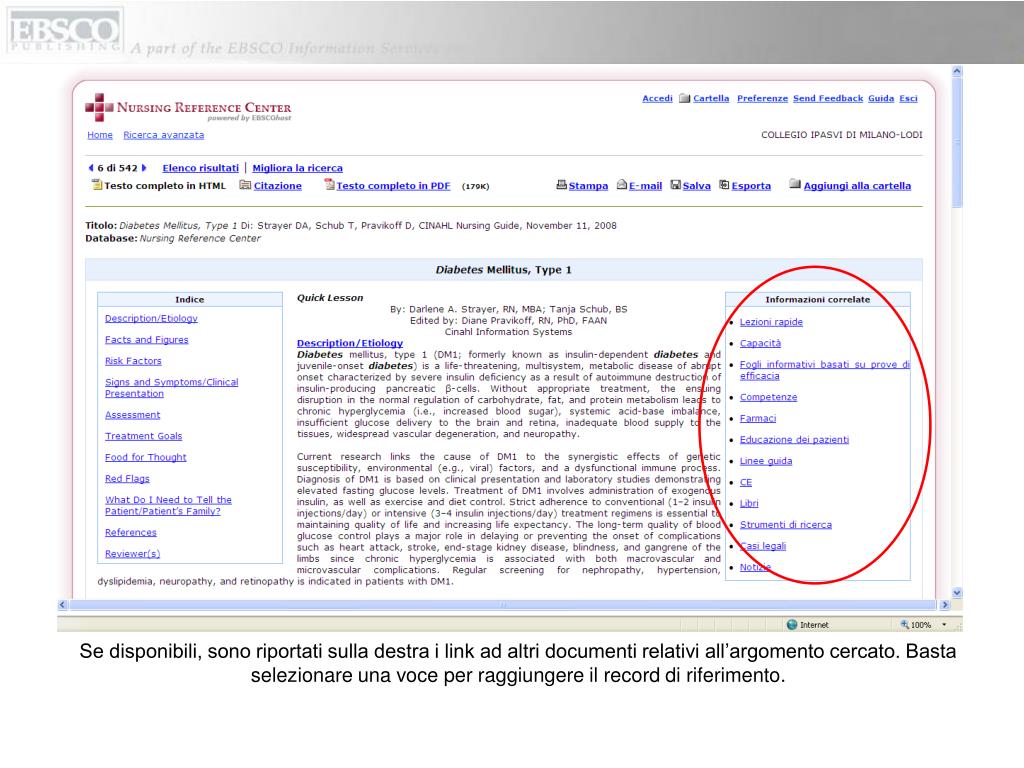Jump to Risk Factors section
This screenshot has width=1024, height=768.
click(x=133, y=360)
